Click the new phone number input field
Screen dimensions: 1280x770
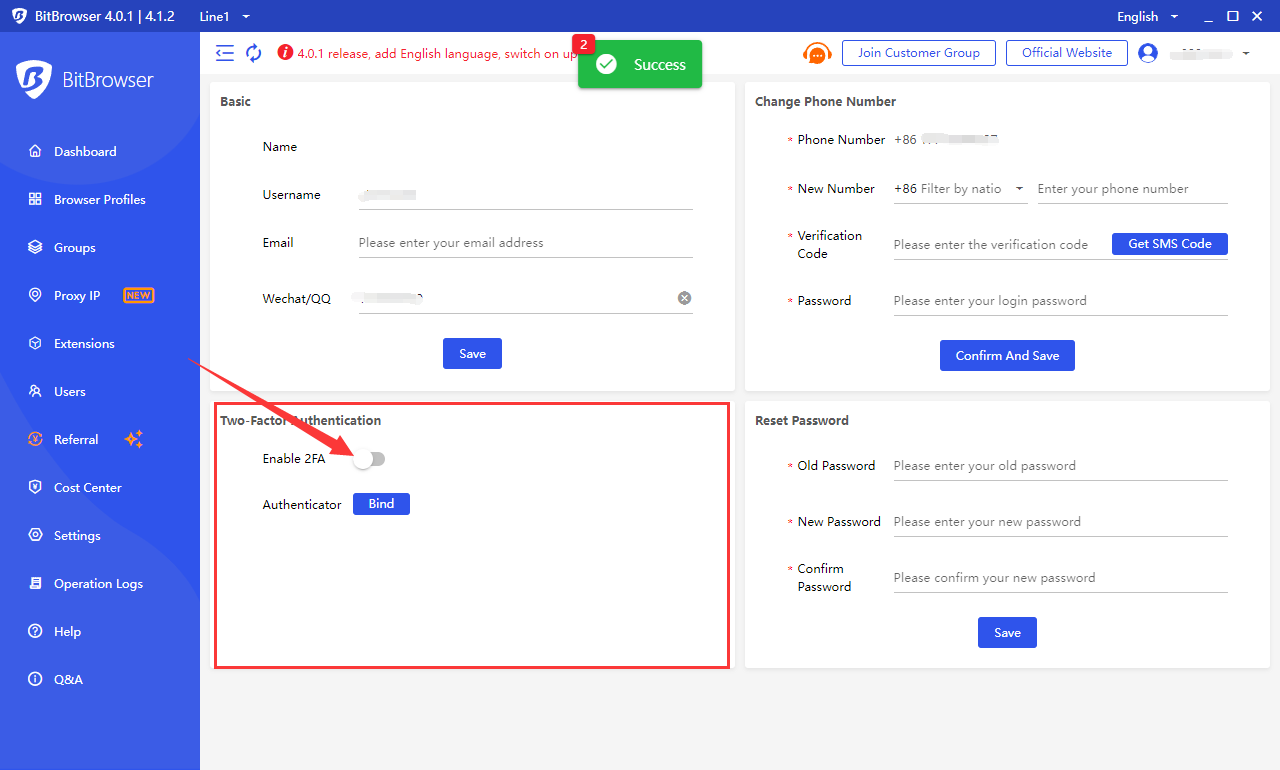point(1132,189)
